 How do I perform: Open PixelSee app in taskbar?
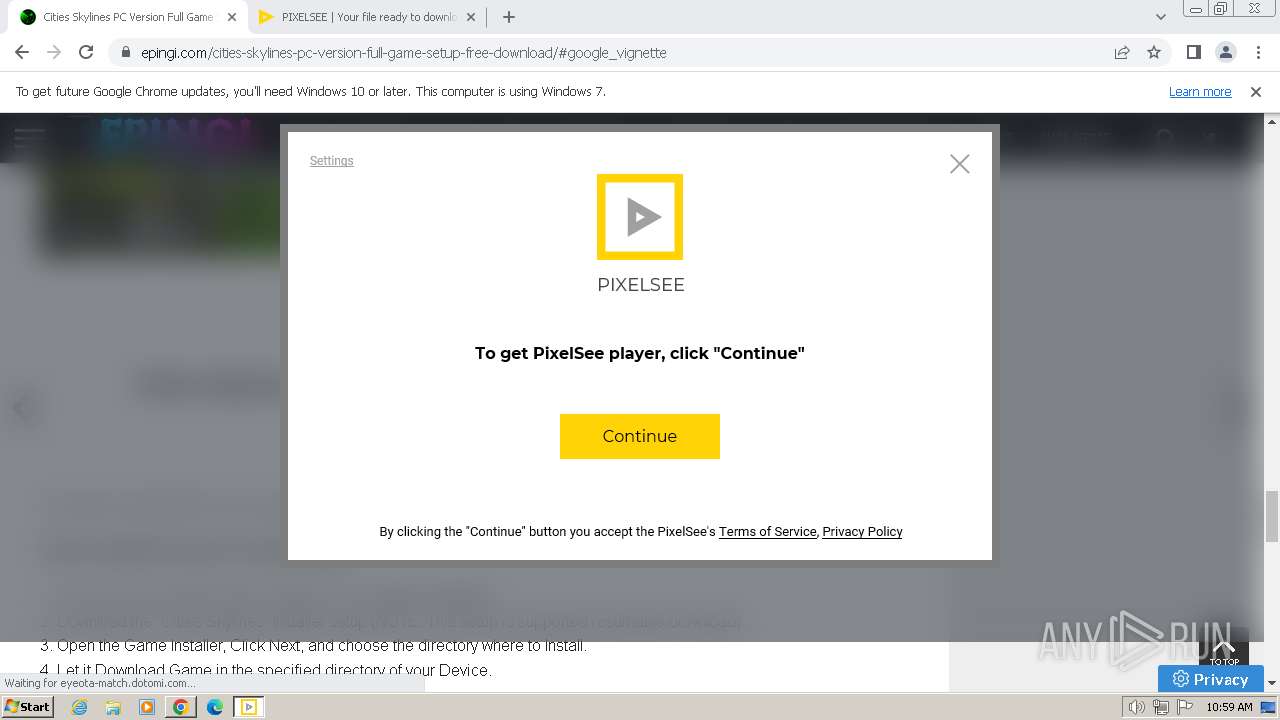248,707
